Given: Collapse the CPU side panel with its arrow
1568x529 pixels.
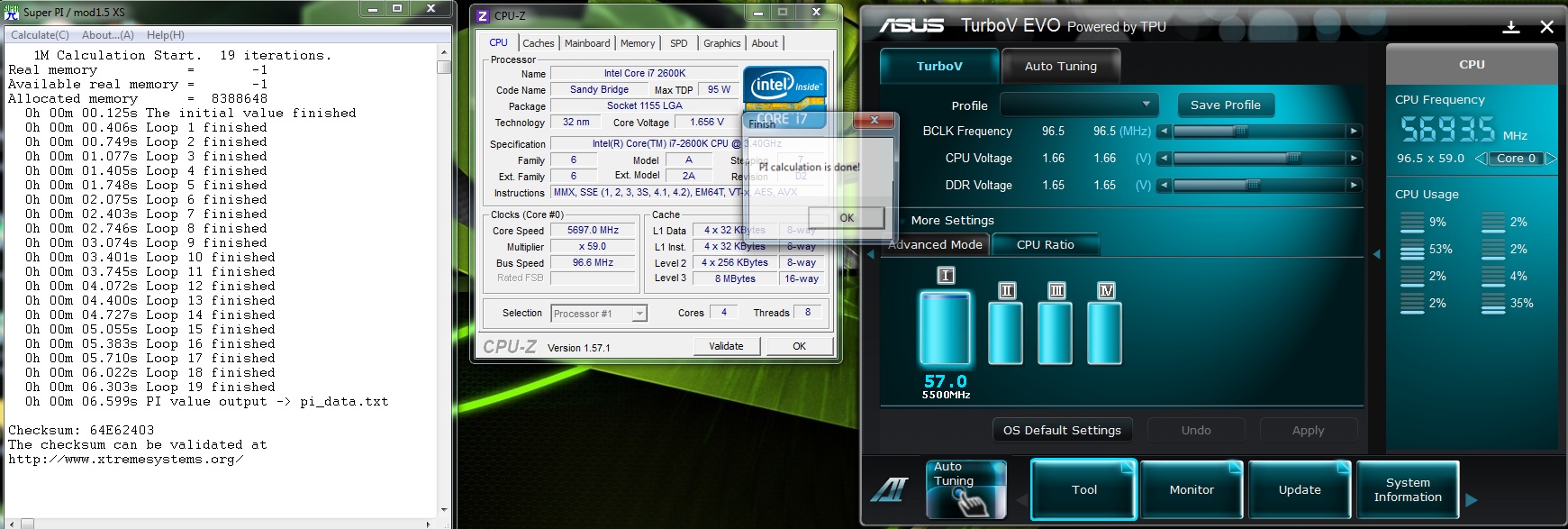Looking at the screenshot, I should pyautogui.click(x=1376, y=255).
